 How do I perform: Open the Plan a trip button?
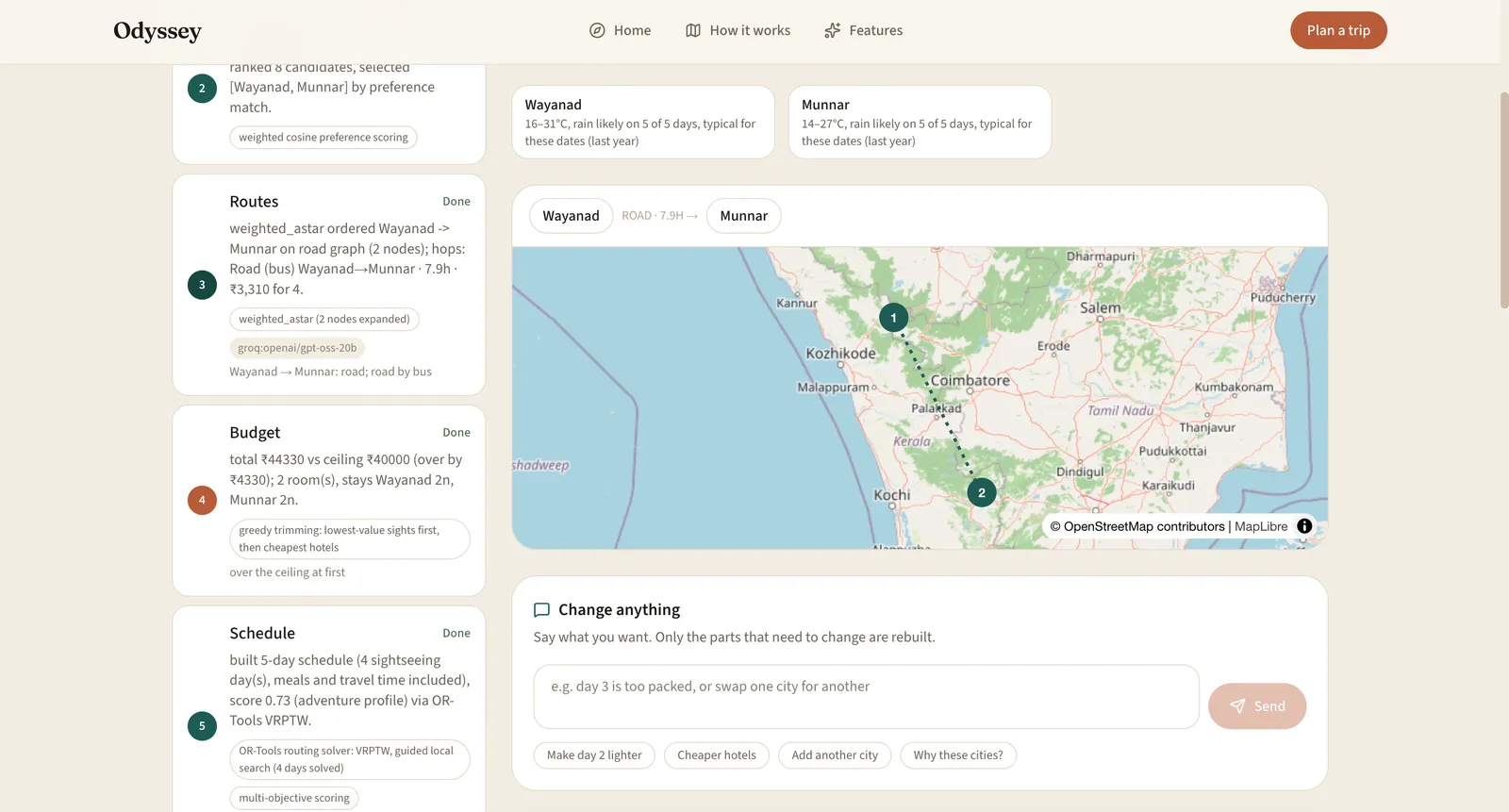pos(1338,30)
